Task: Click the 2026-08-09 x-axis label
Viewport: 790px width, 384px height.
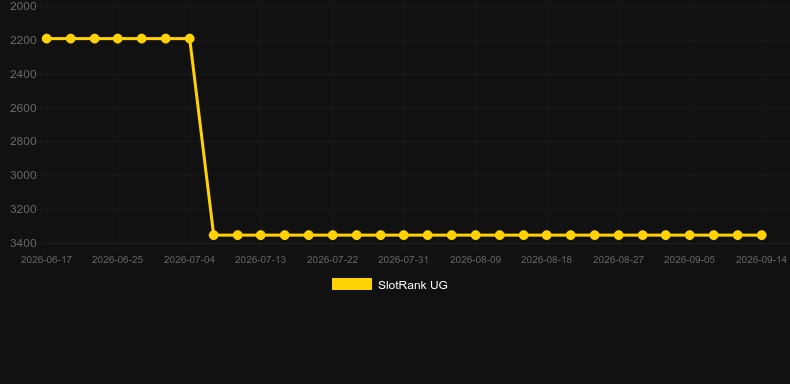Action: click(x=476, y=260)
